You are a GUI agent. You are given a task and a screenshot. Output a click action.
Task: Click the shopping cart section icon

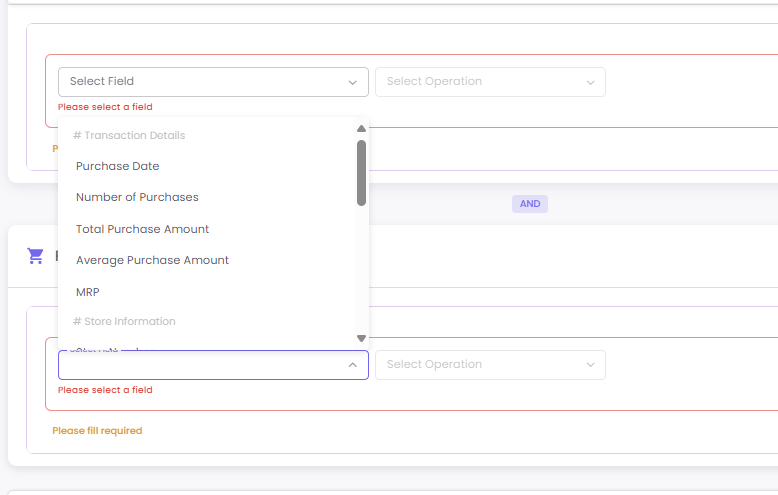coord(36,256)
